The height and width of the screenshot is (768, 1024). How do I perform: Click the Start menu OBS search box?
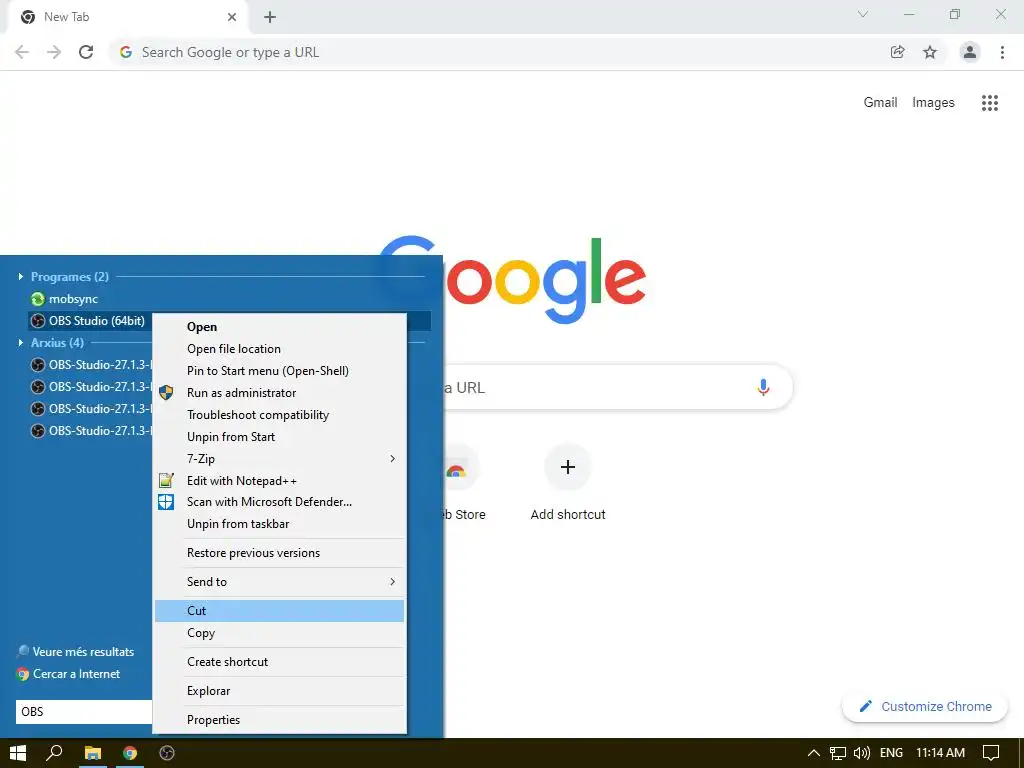click(x=84, y=712)
